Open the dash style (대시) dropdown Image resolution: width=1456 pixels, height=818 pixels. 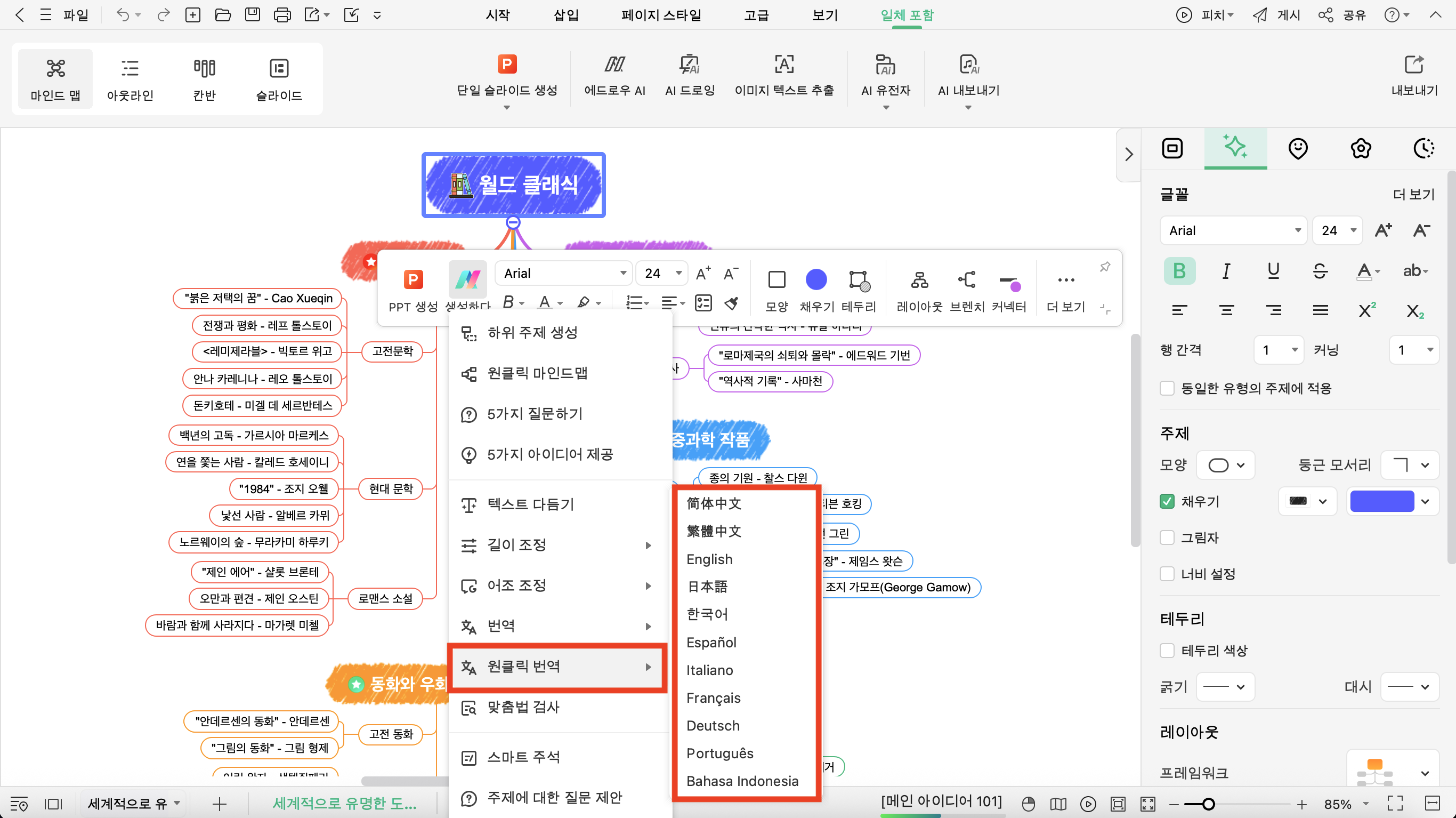(x=1410, y=687)
